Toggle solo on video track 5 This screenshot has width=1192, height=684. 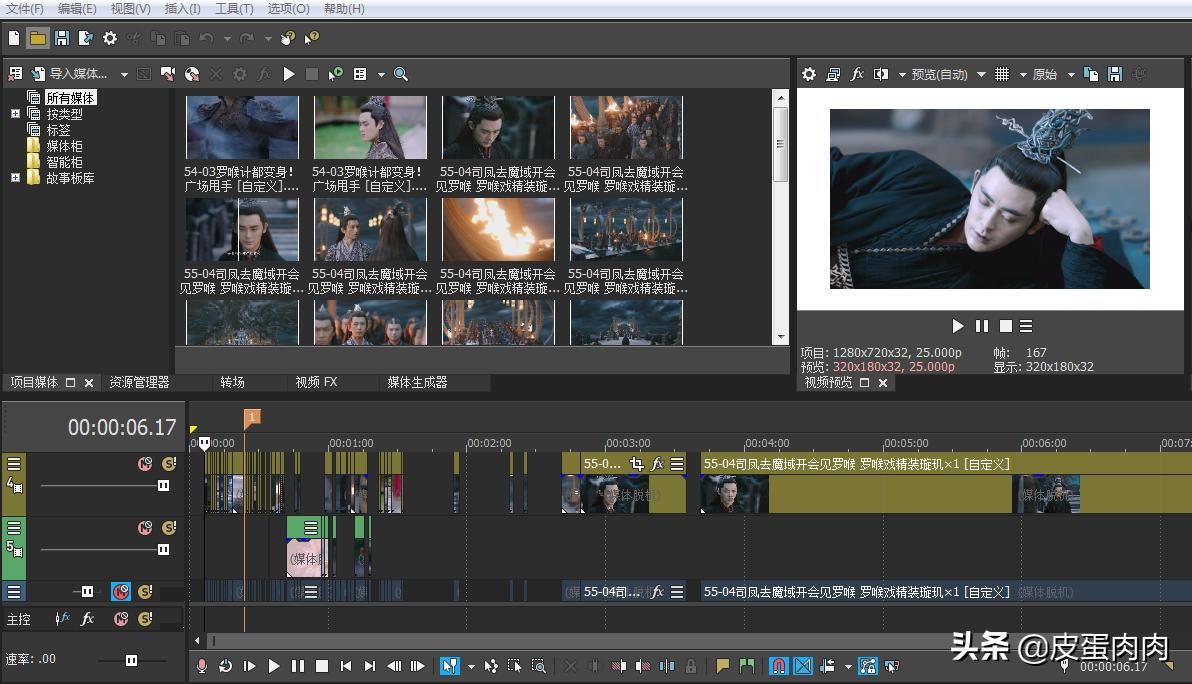(x=169, y=528)
